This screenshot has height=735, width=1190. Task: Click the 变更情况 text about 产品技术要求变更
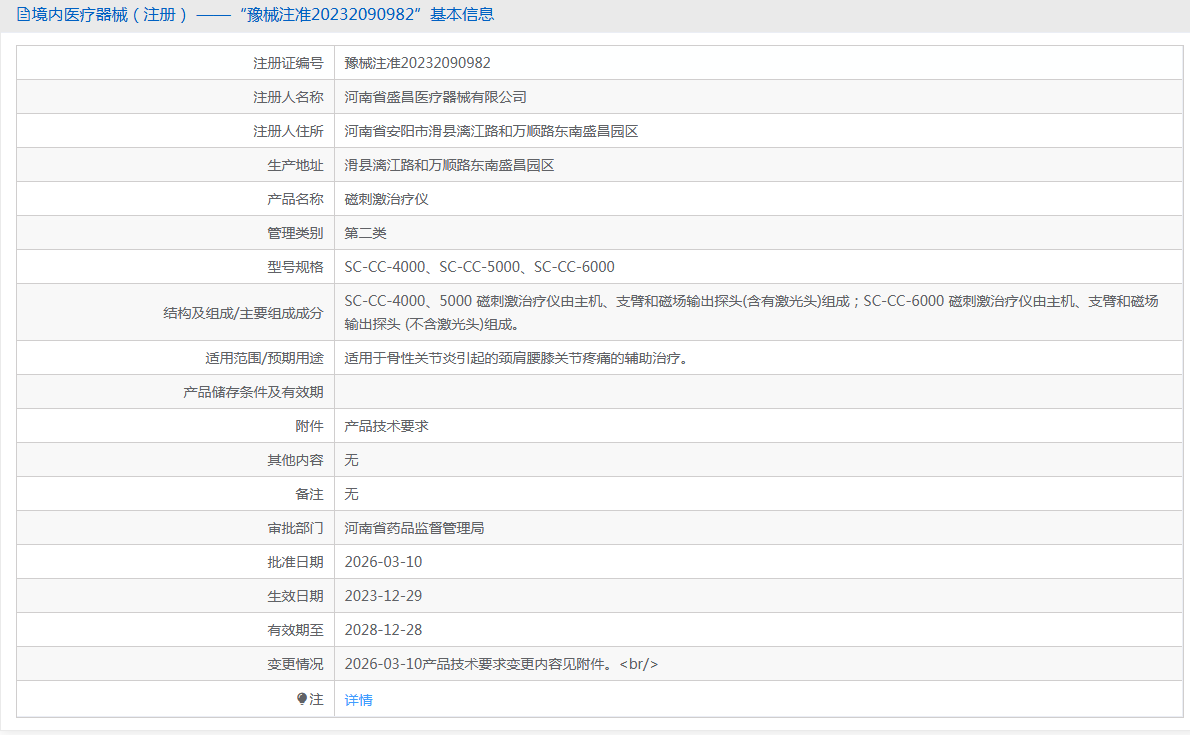click(501, 664)
